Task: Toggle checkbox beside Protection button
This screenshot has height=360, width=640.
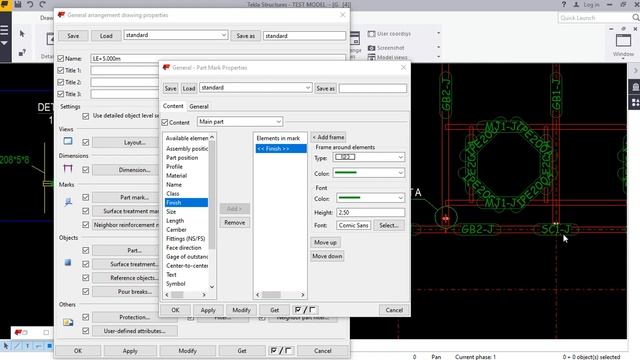Action: (86, 317)
